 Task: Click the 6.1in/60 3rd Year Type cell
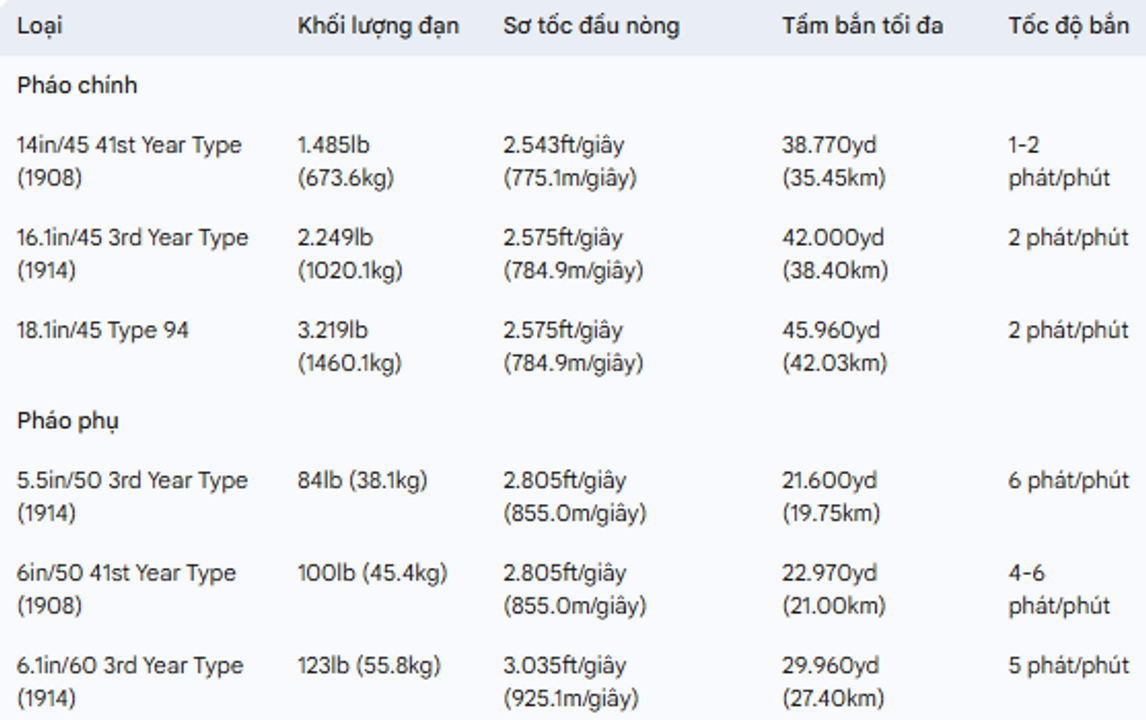[130, 681]
